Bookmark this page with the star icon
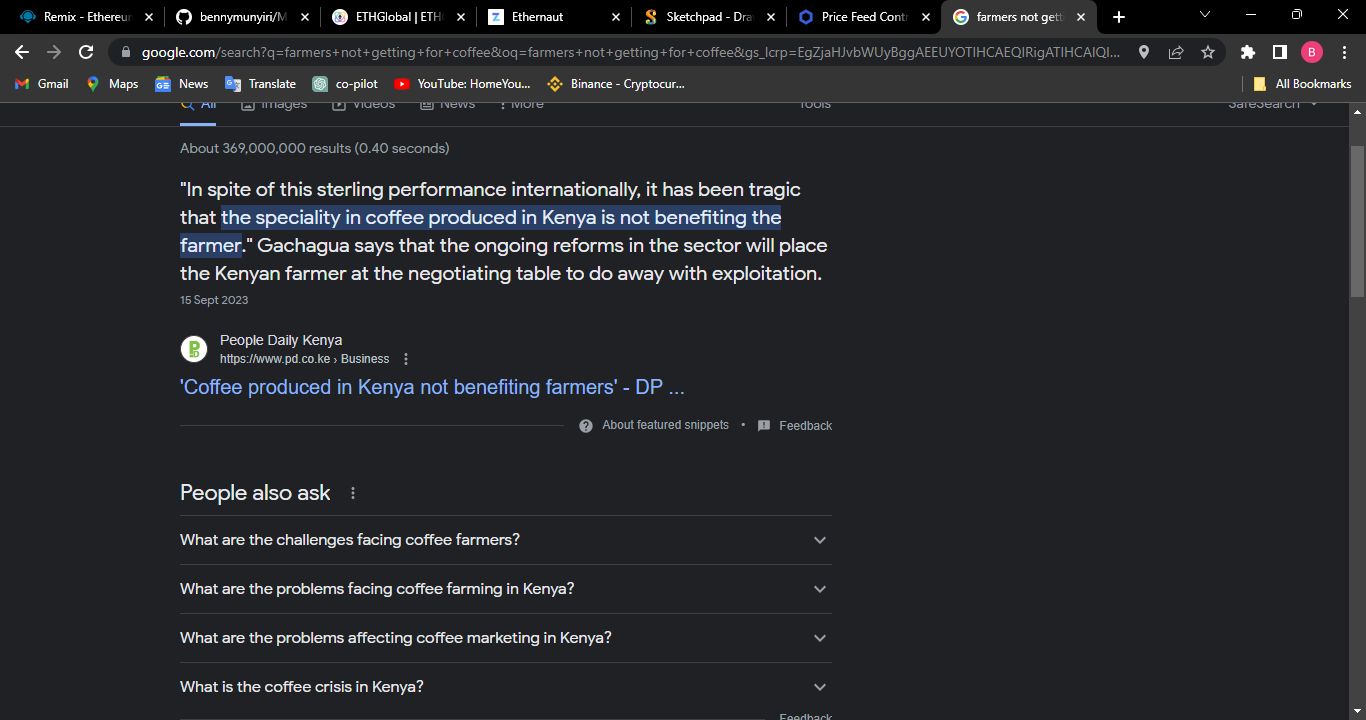 click(1208, 52)
